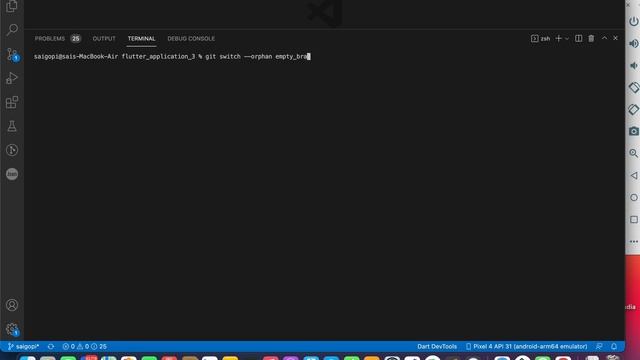The height and width of the screenshot is (360, 640).
Task: Switch to the Debug Console tab
Action: (191, 38)
